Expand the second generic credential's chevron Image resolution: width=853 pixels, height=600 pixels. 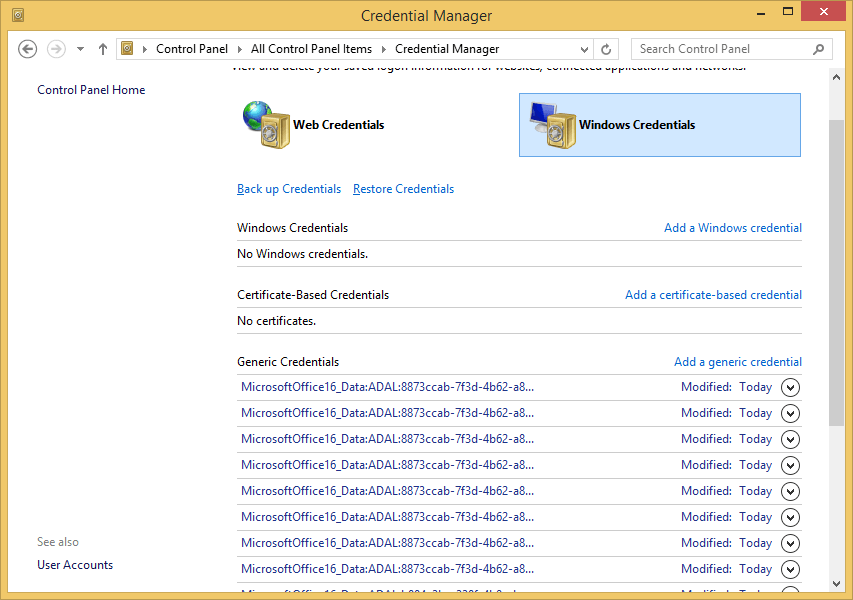(x=790, y=413)
